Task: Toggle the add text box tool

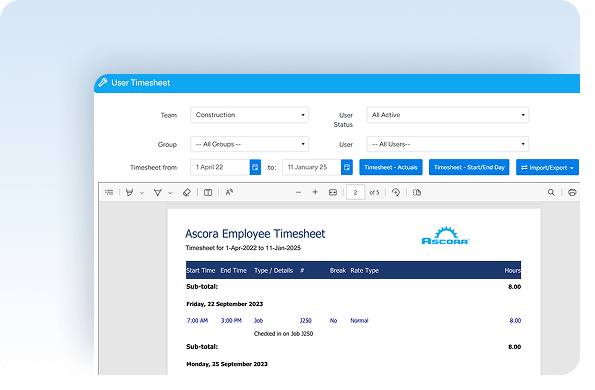Action: 208,192
